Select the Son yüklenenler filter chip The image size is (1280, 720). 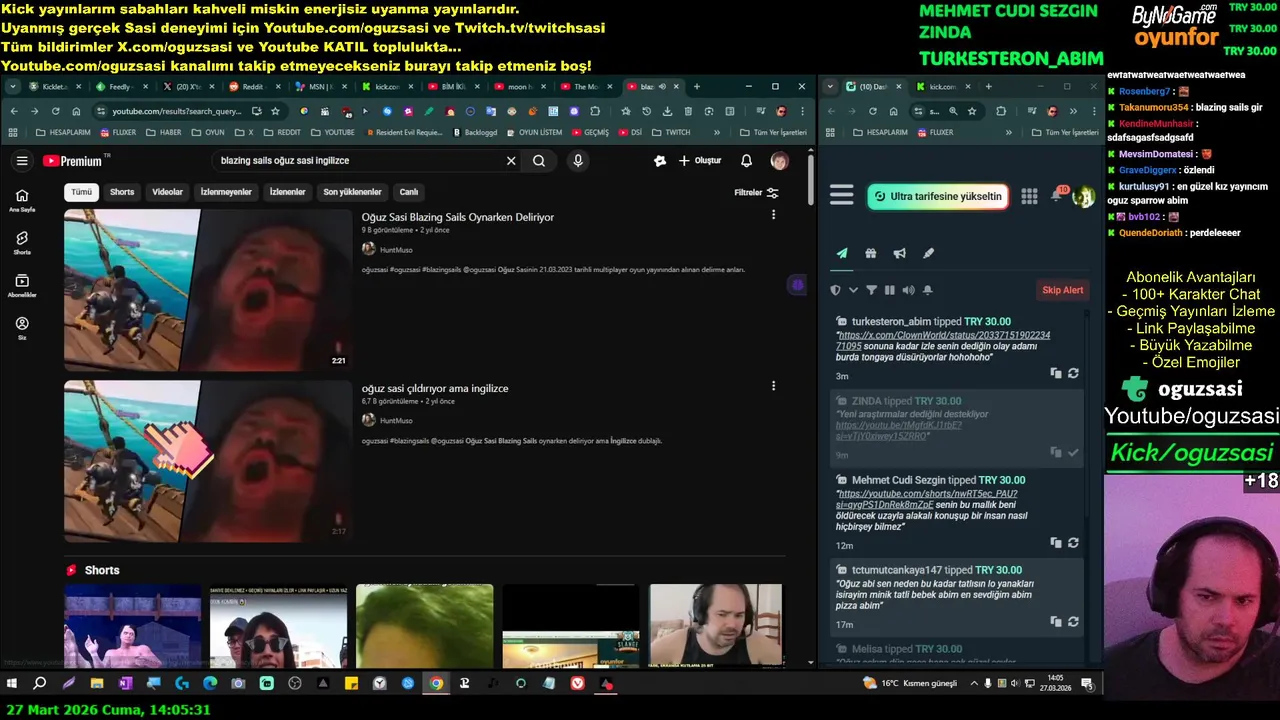[x=352, y=192]
